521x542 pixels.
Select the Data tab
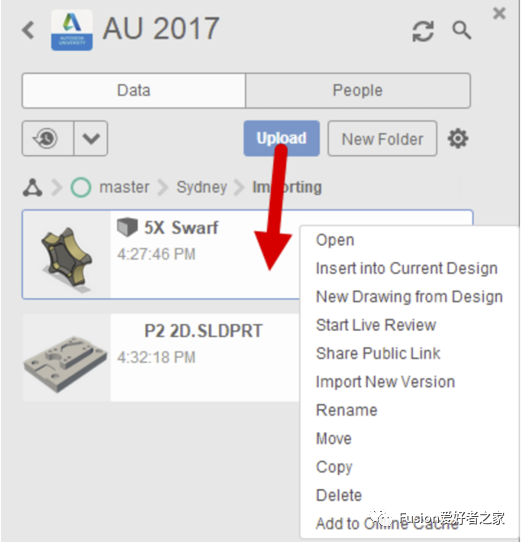click(134, 91)
